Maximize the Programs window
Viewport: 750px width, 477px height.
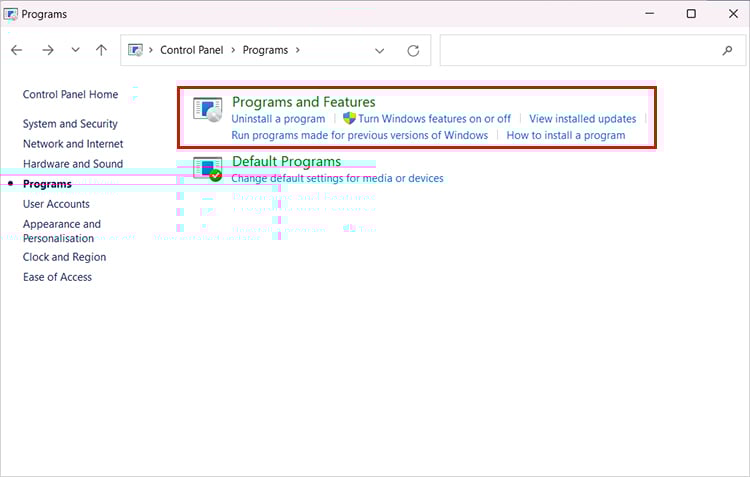(x=691, y=13)
